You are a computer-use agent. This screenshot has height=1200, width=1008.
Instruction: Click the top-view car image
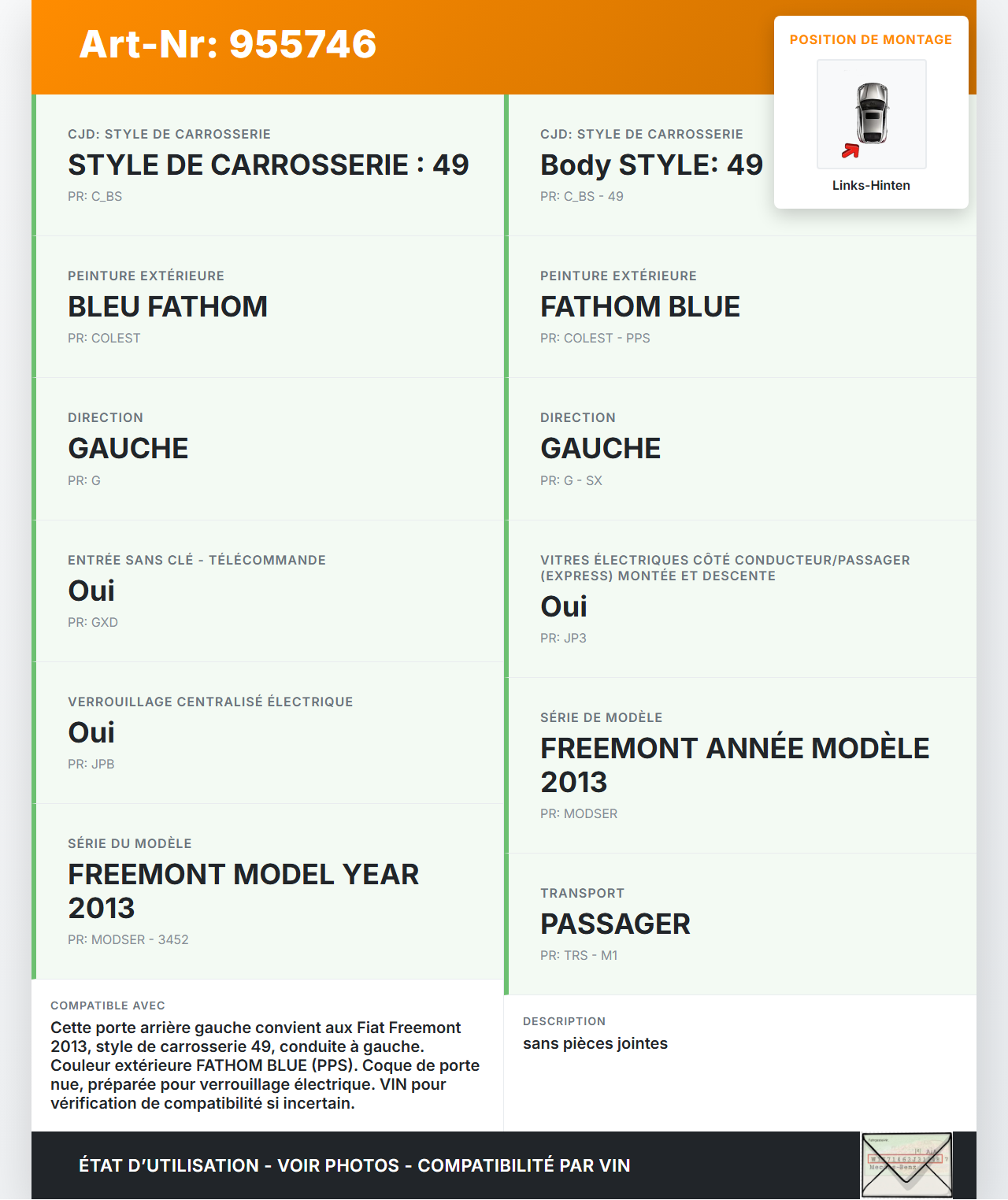[x=872, y=113]
